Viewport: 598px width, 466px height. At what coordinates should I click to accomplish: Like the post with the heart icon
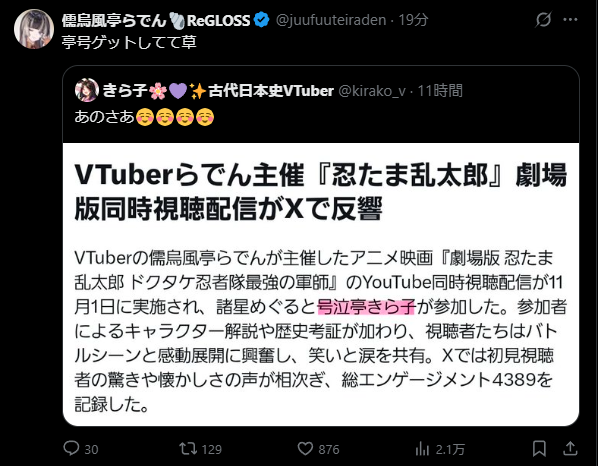[305, 448]
